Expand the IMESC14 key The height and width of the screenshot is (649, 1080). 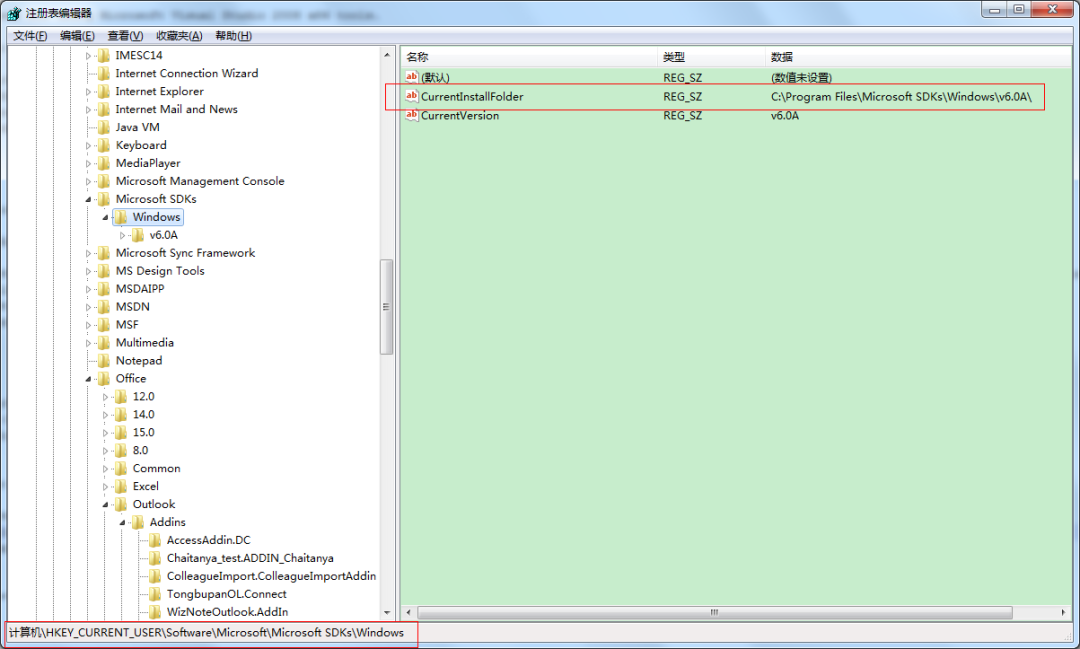click(x=88, y=56)
